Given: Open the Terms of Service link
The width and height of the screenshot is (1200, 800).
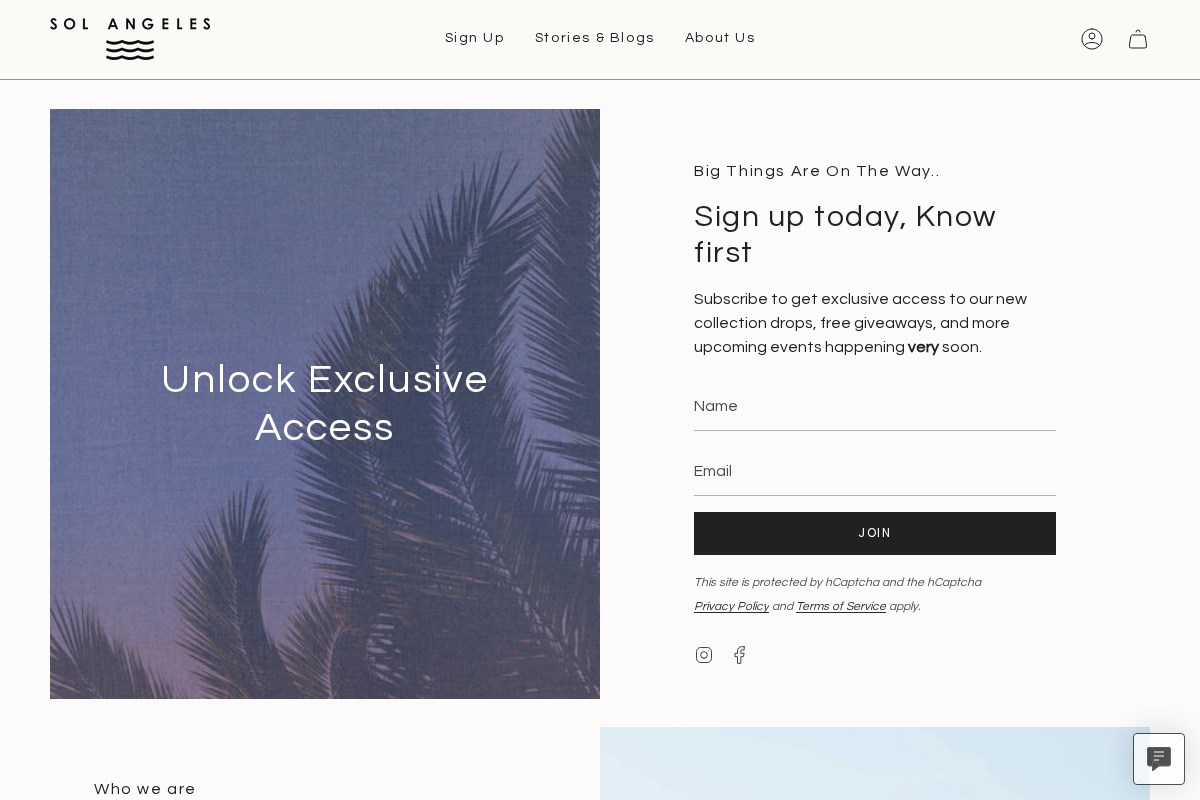Looking at the screenshot, I should [841, 607].
